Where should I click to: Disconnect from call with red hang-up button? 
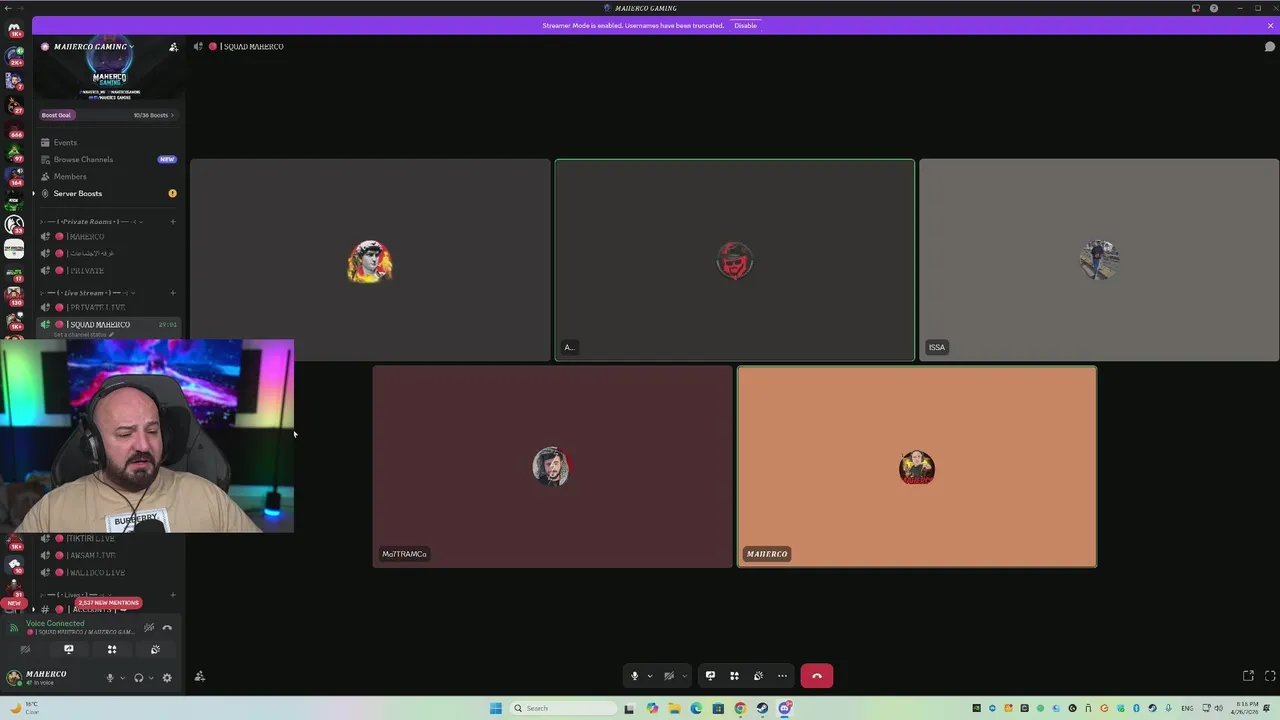(x=816, y=676)
